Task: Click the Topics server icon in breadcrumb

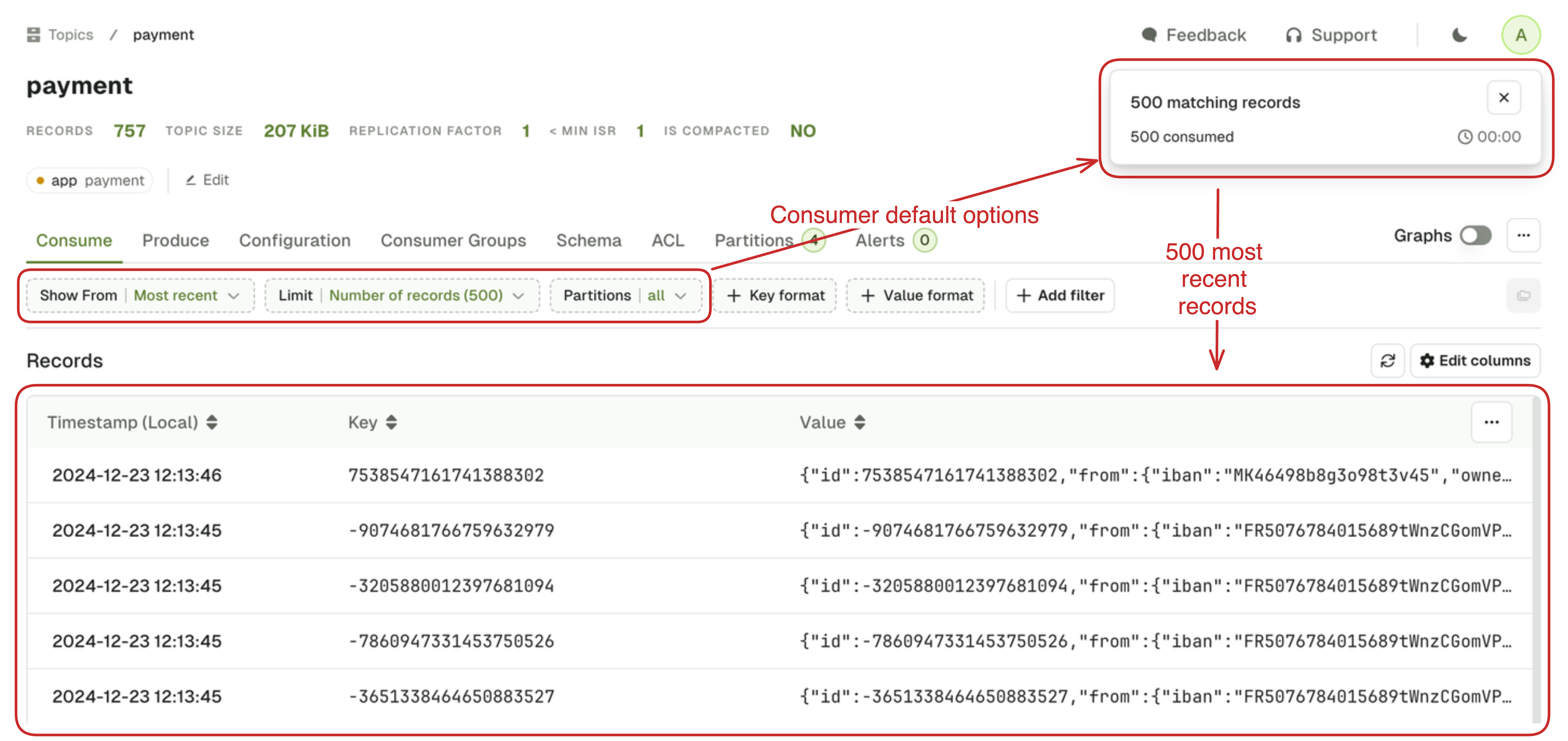Action: click(33, 35)
